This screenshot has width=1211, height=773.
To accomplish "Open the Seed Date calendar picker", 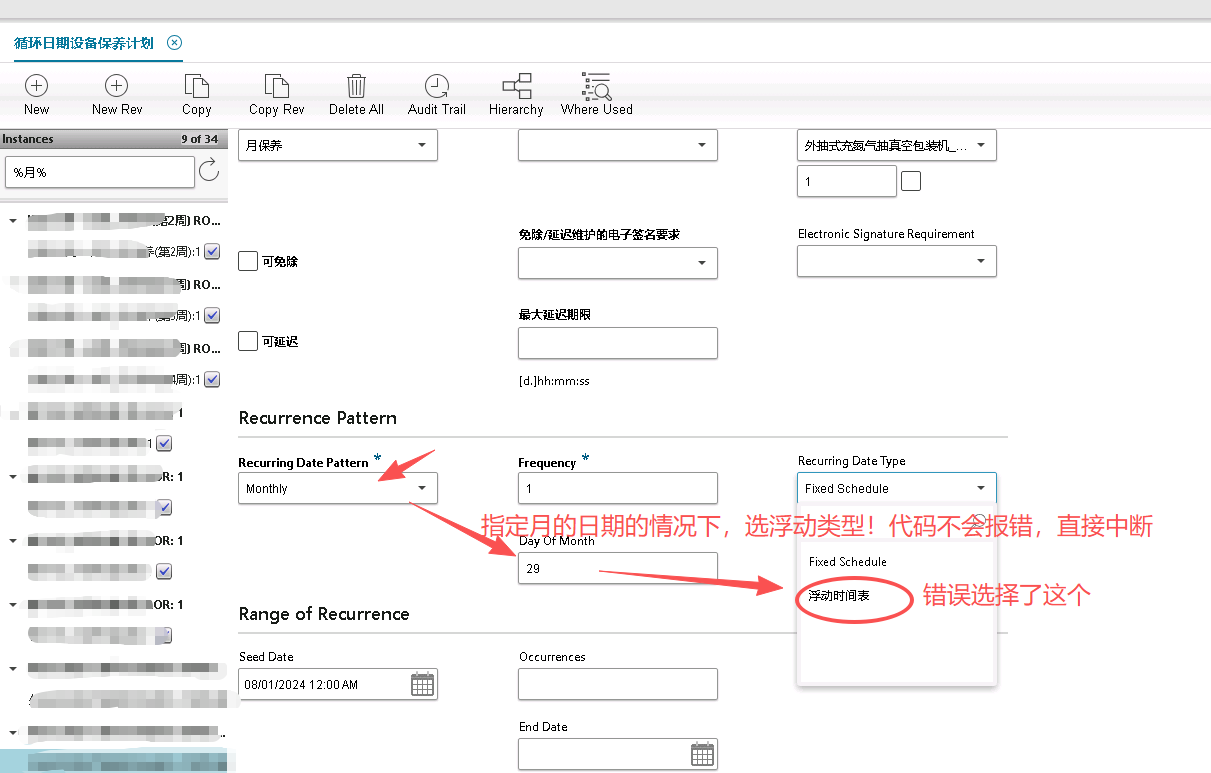I will coord(422,684).
